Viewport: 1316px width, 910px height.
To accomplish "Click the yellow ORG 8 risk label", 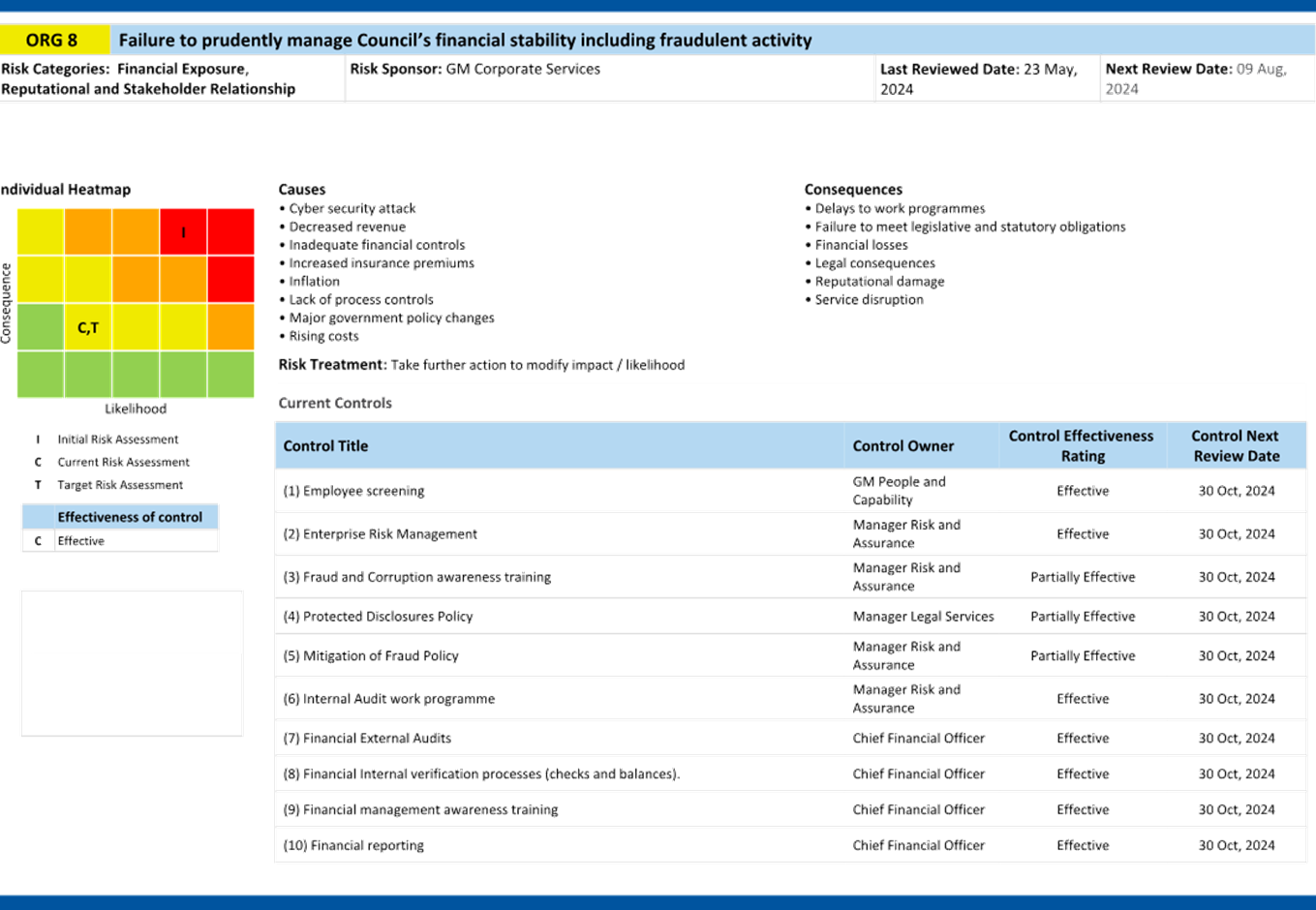I will click(53, 40).
